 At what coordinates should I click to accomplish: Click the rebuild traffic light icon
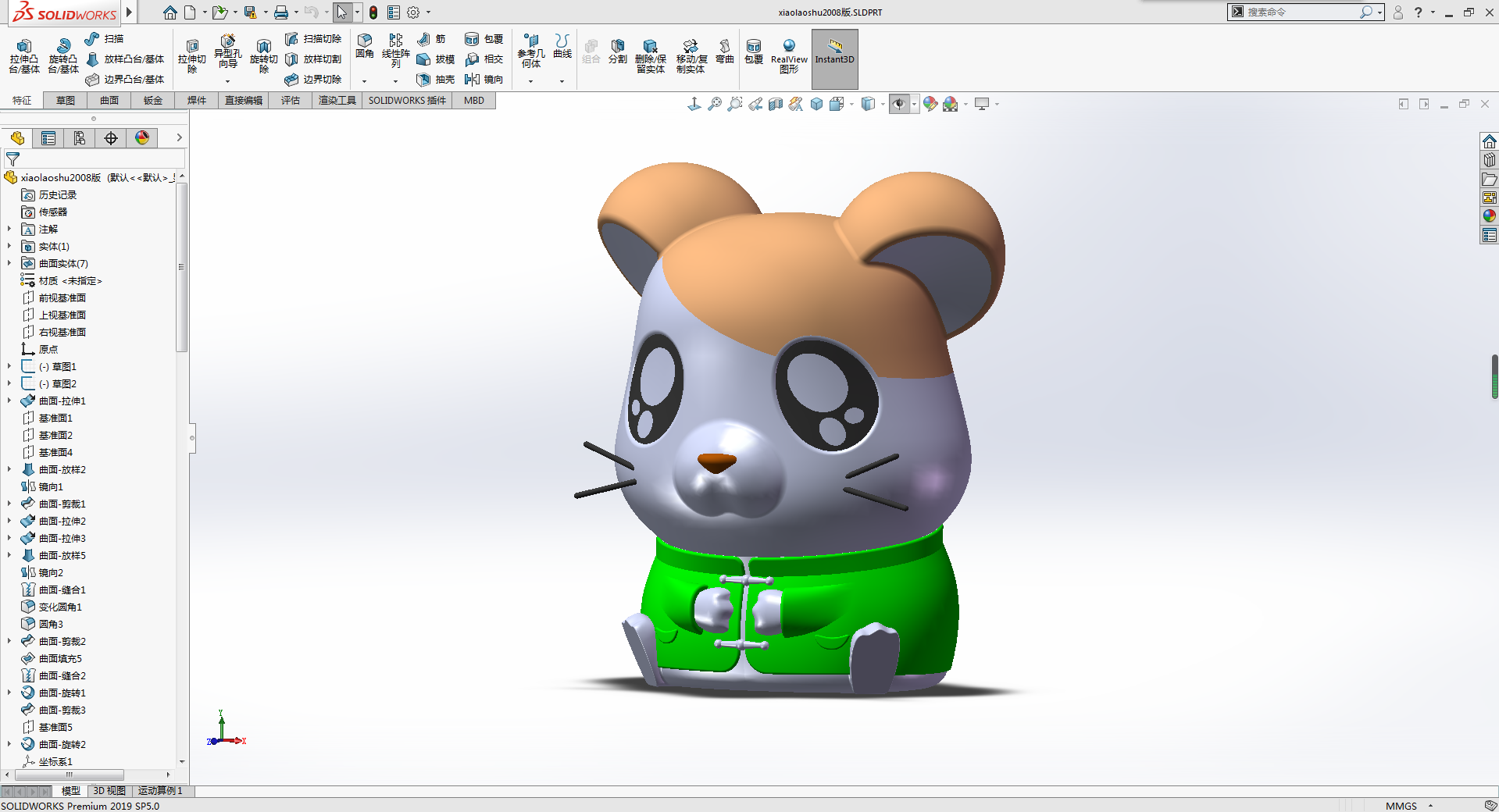tap(373, 12)
